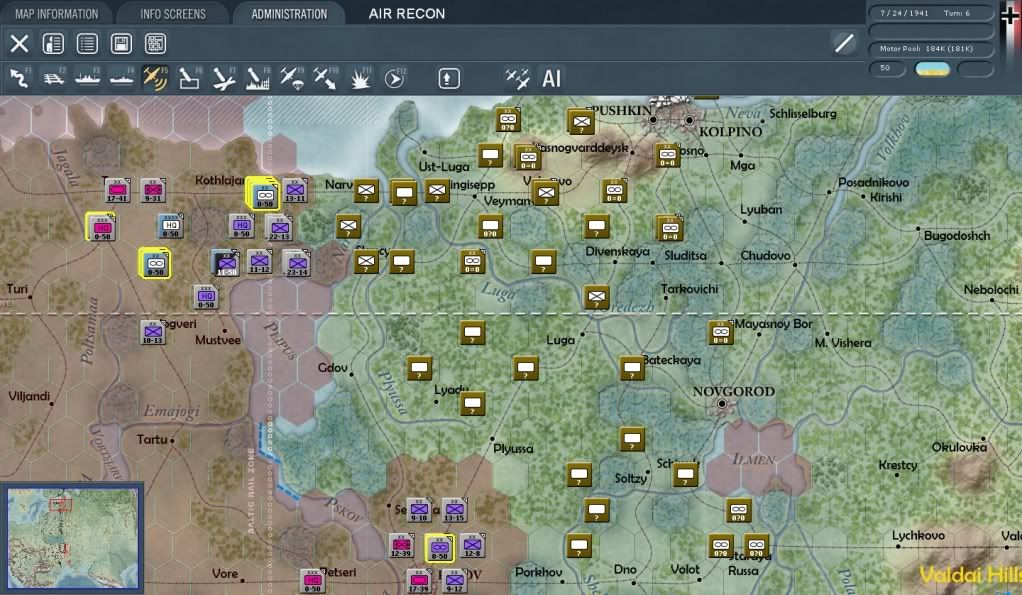
Task: Click the Lychkovo town label
Action: [x=918, y=536]
